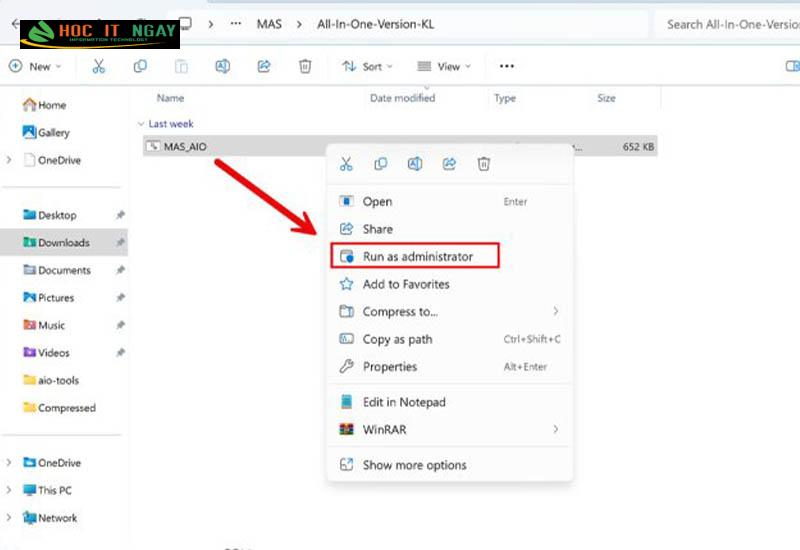Screen dimensions: 800x550
Task: Click the Copy icon in the toolbar
Action: tap(140, 66)
